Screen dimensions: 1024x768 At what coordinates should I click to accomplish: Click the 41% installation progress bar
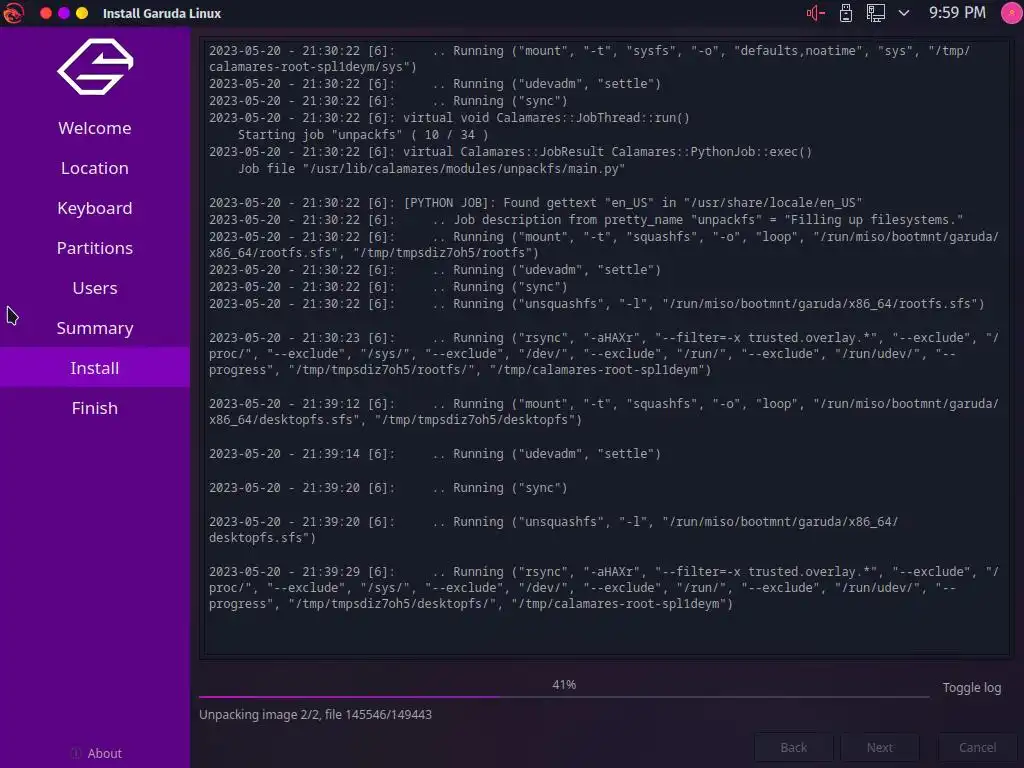click(x=564, y=696)
